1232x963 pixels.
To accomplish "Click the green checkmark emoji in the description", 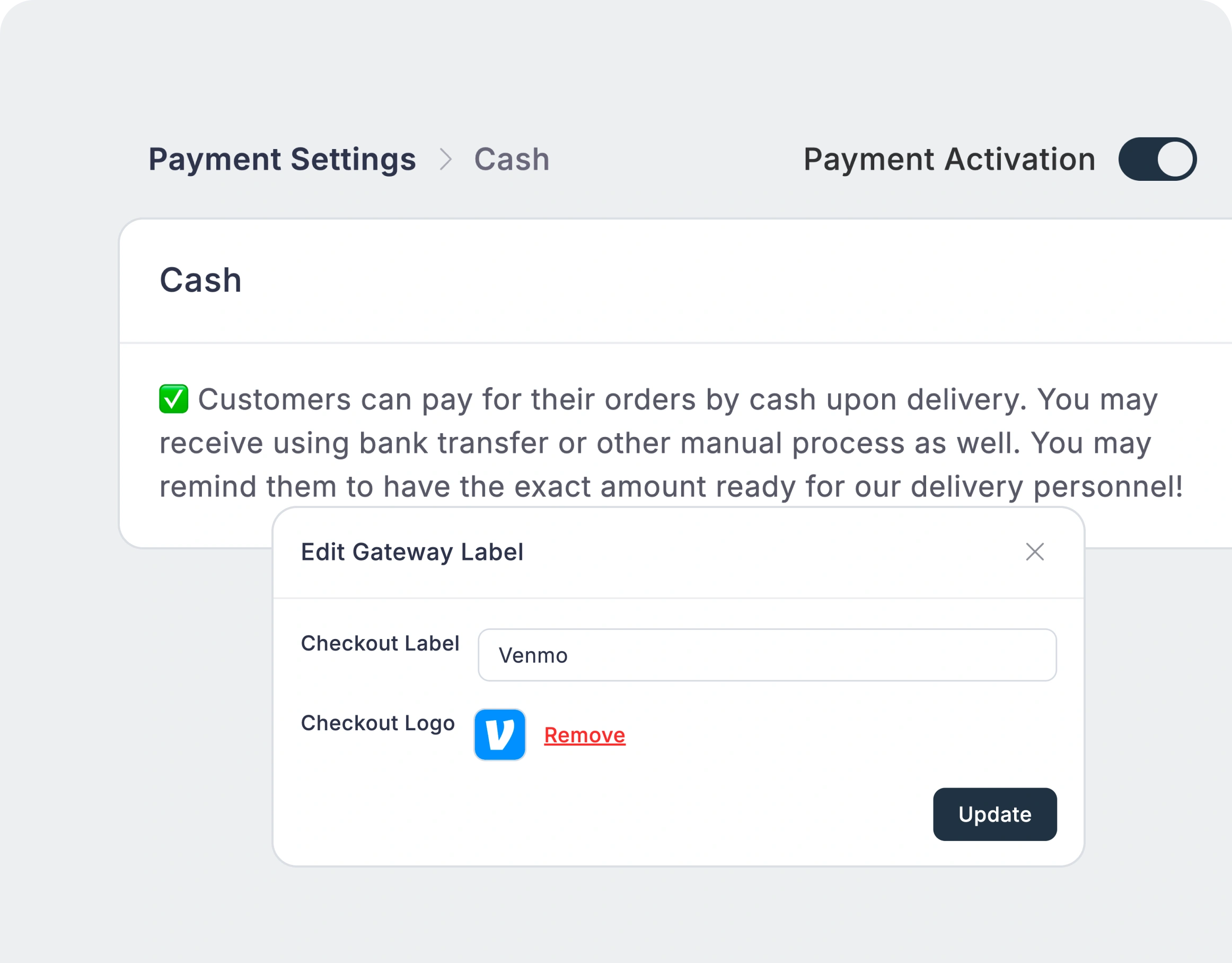I will point(173,399).
